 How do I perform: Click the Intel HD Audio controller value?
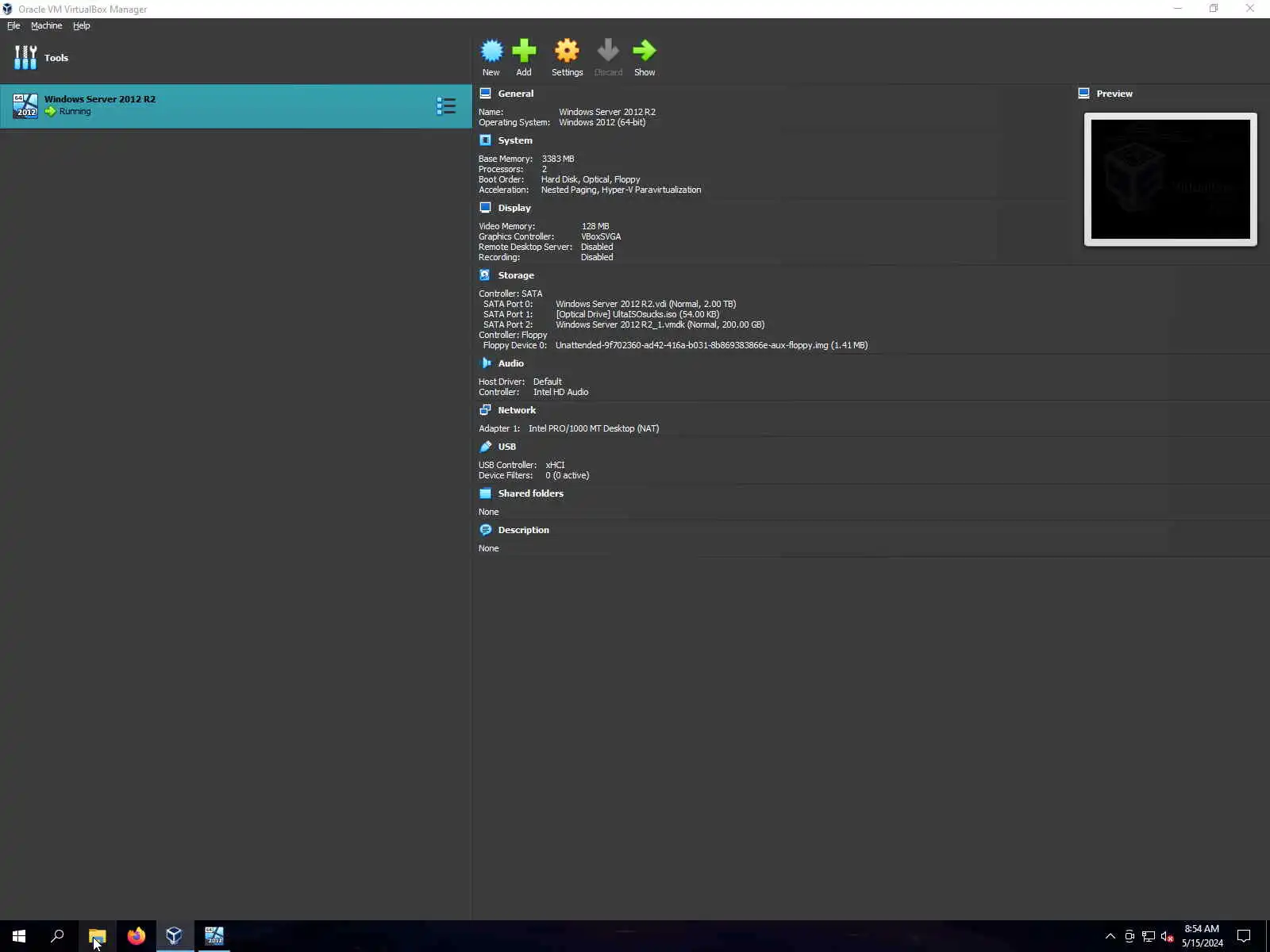(x=560, y=392)
